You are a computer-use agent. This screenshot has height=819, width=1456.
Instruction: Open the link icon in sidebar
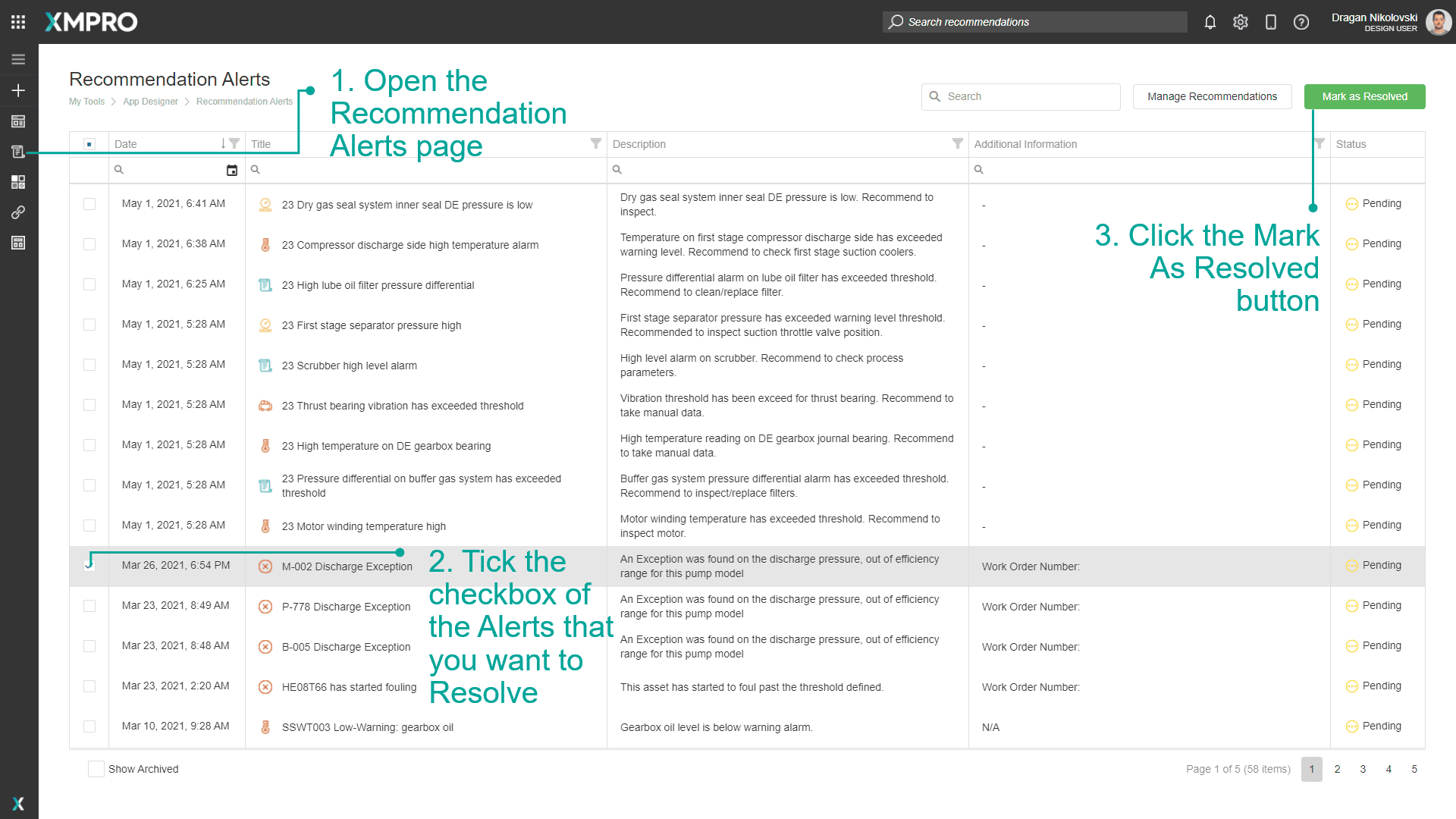[x=18, y=212]
